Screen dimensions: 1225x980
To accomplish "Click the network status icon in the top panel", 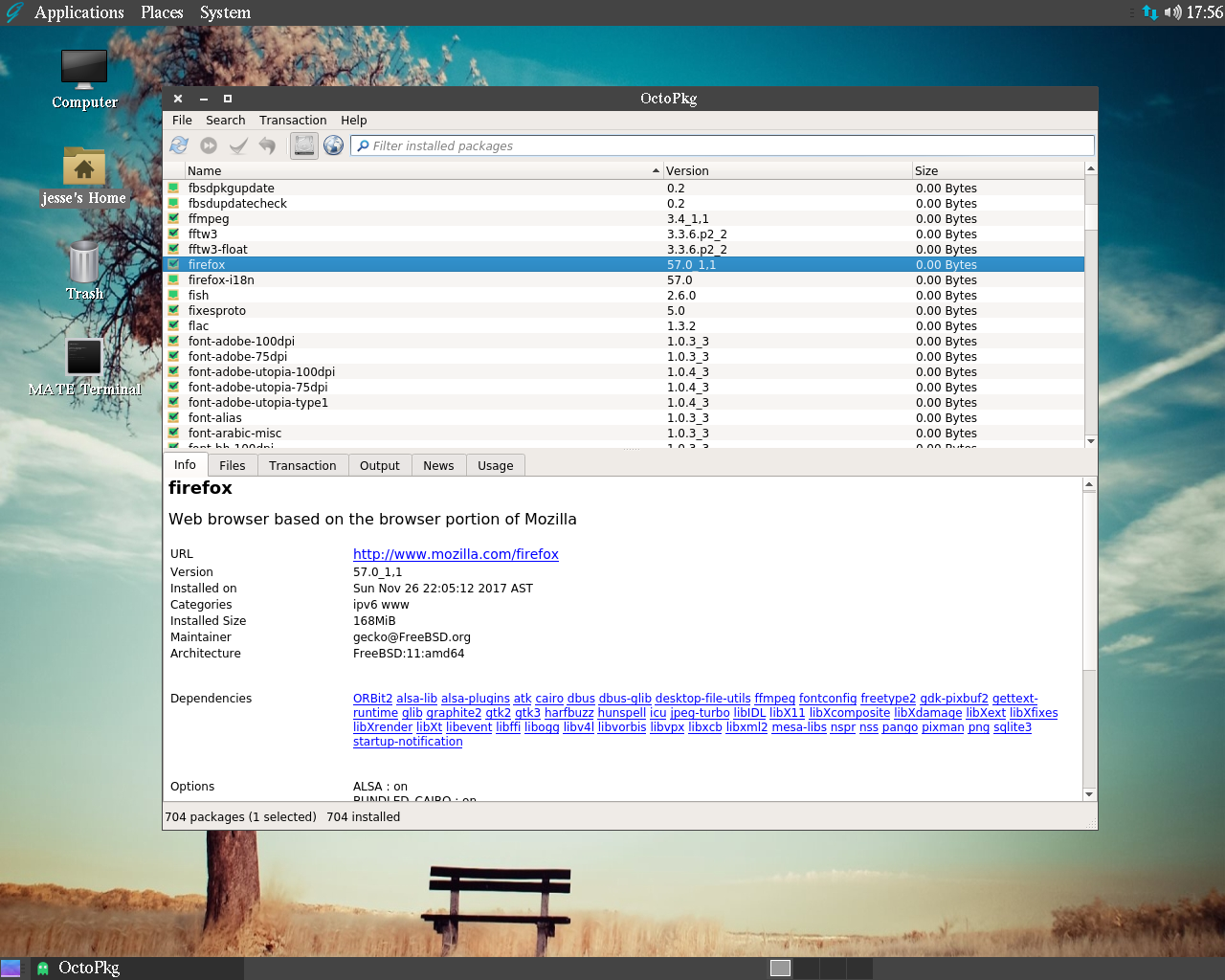I will [x=1149, y=12].
